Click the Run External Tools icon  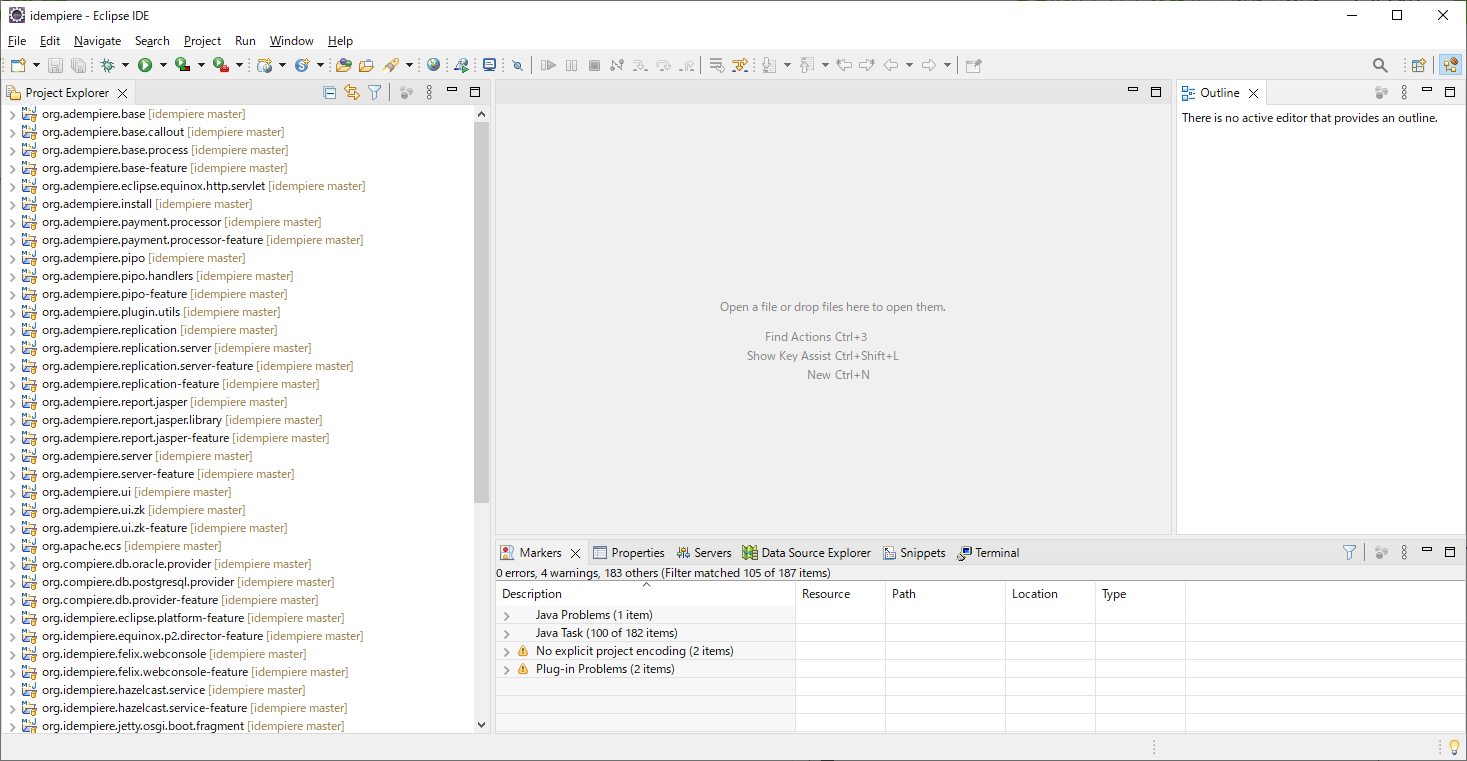click(x=220, y=65)
